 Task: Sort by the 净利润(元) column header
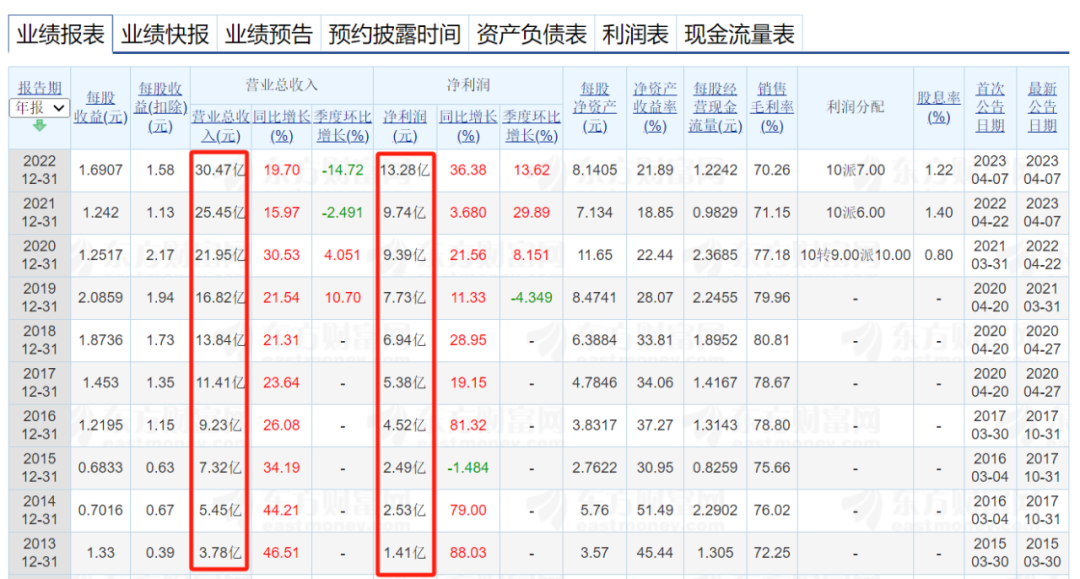coord(404,126)
